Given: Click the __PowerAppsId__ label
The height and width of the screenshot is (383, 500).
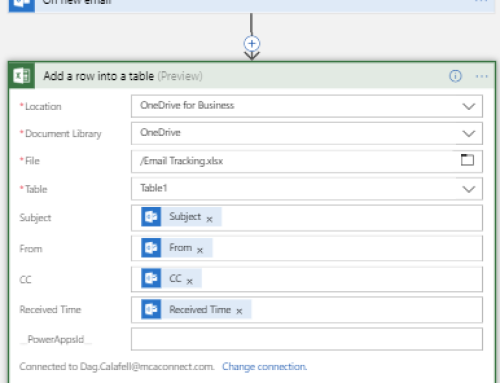Looking at the screenshot, I should pos(56,339).
